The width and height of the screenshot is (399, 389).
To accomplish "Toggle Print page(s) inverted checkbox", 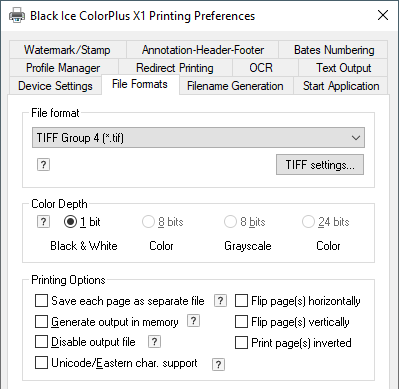I will point(241,343).
